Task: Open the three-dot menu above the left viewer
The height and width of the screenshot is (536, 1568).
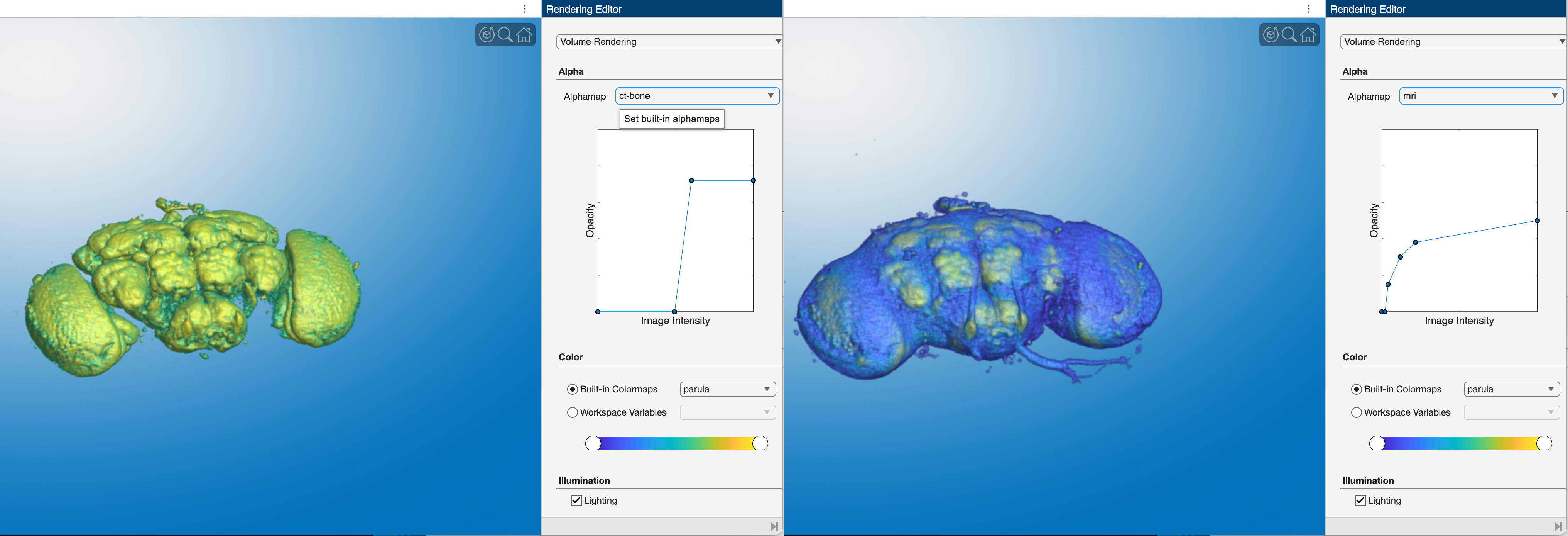Action: (x=525, y=8)
